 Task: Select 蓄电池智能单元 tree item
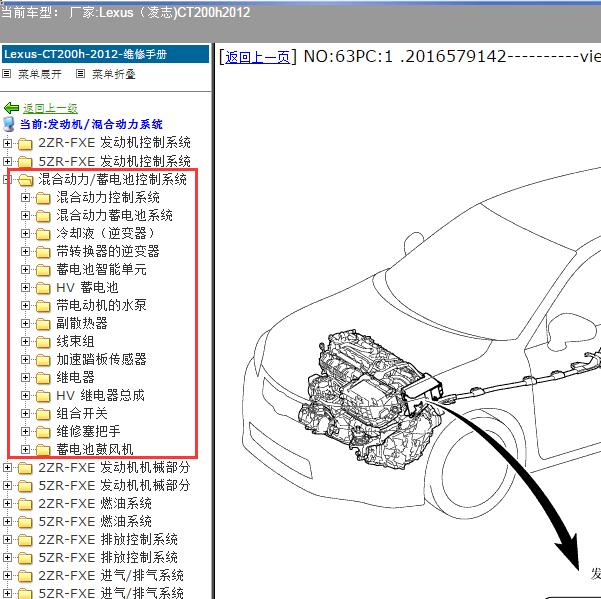[x=101, y=269]
